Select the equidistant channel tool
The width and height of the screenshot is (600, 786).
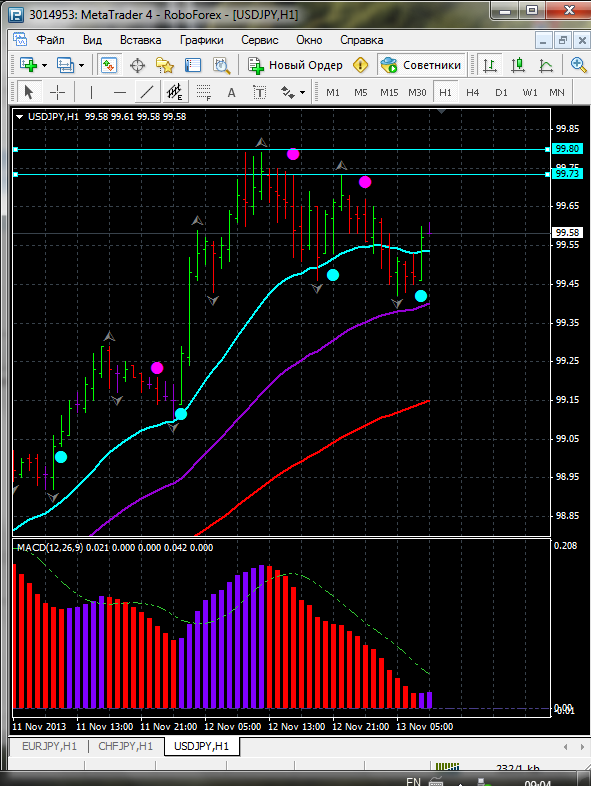(x=174, y=92)
